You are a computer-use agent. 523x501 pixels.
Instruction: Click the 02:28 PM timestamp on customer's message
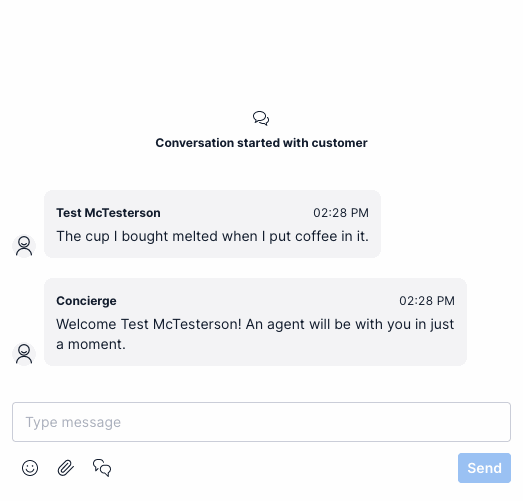point(341,213)
